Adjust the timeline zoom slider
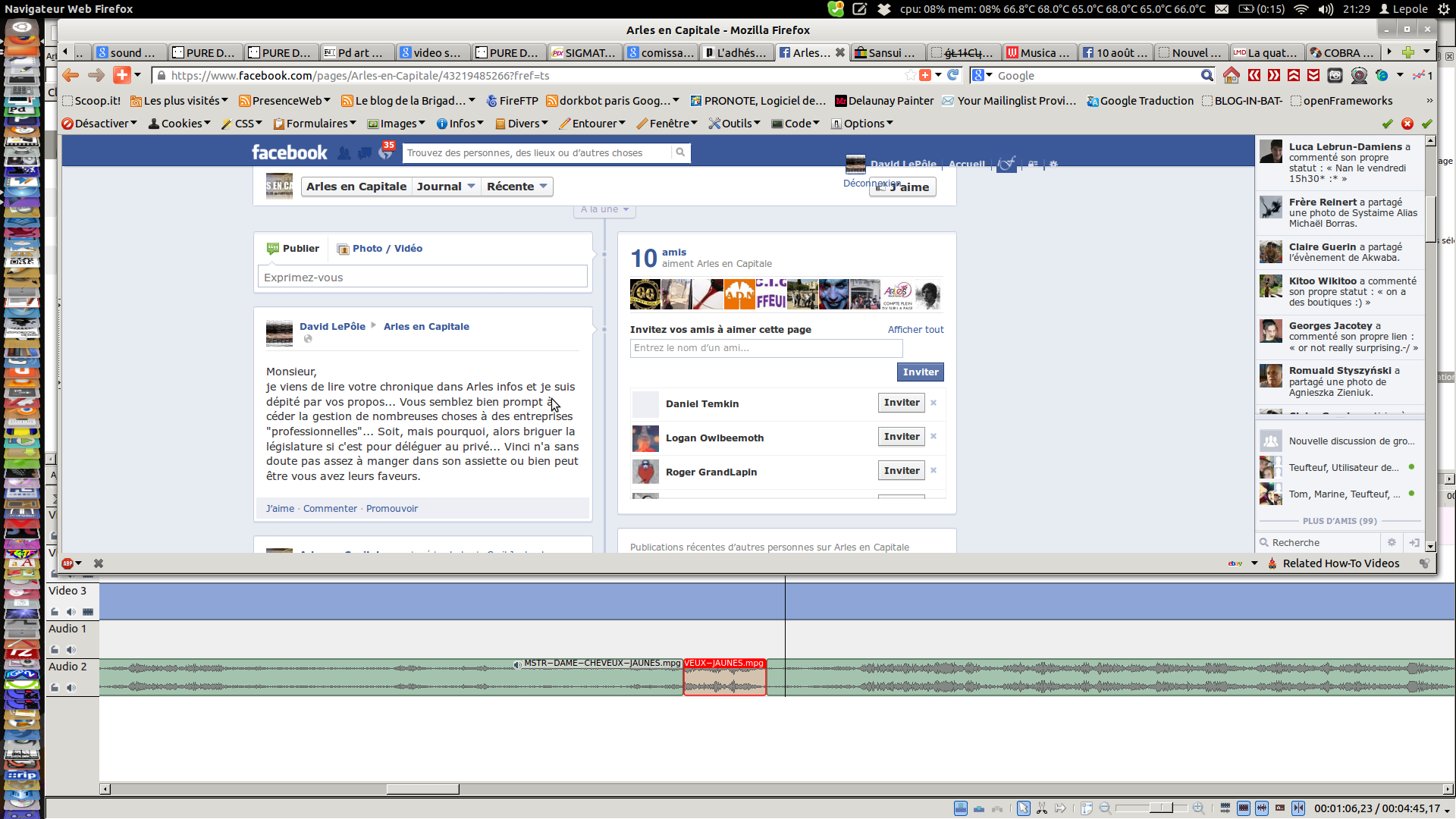Image resolution: width=1456 pixels, height=819 pixels. 1161,808
